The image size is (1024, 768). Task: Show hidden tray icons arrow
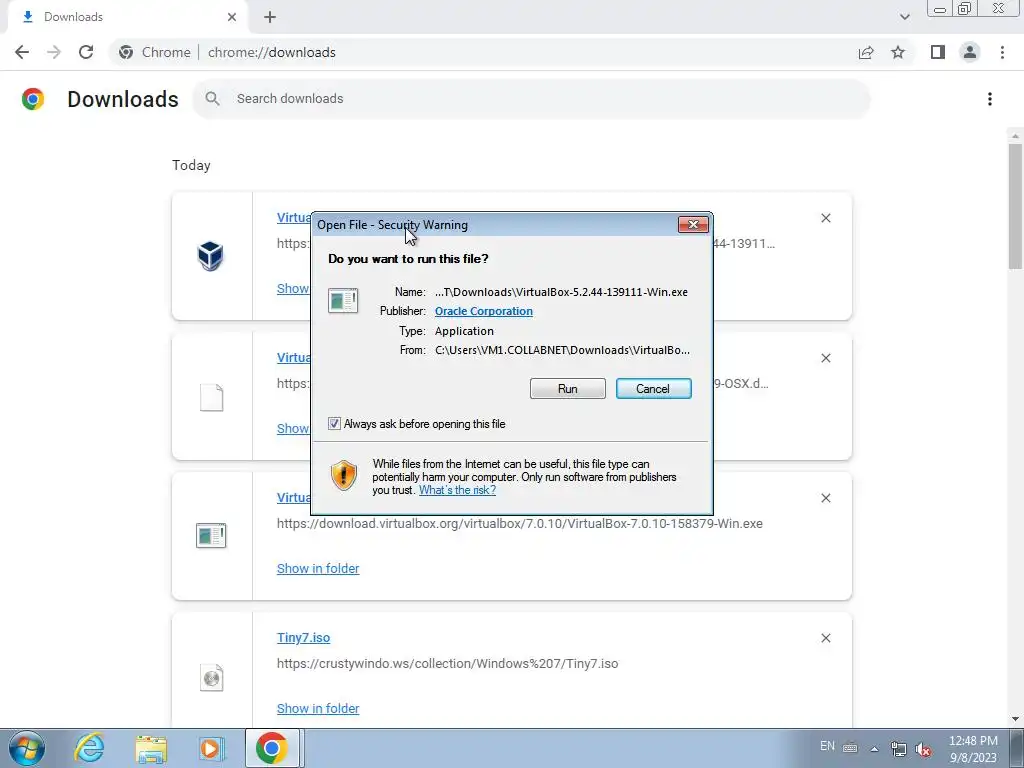(x=874, y=748)
